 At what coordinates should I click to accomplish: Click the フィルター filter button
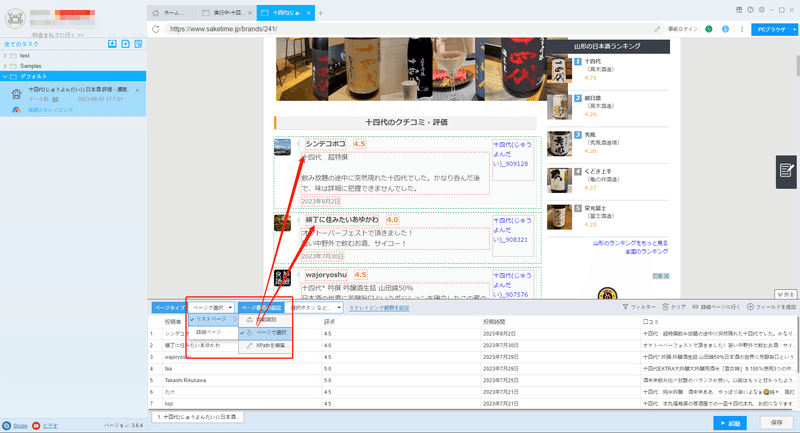pos(639,307)
